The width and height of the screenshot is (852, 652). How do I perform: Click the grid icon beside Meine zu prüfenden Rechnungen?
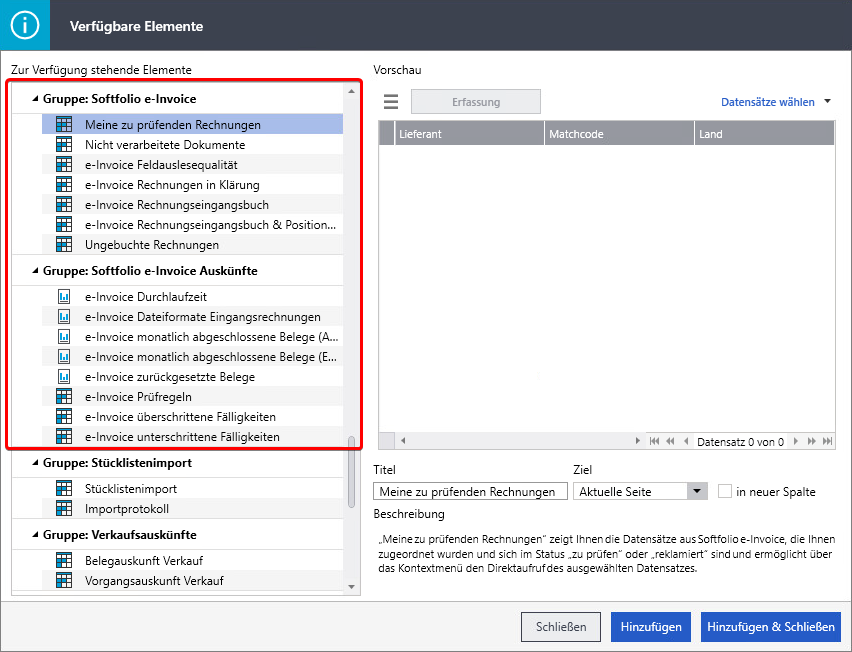tap(64, 124)
